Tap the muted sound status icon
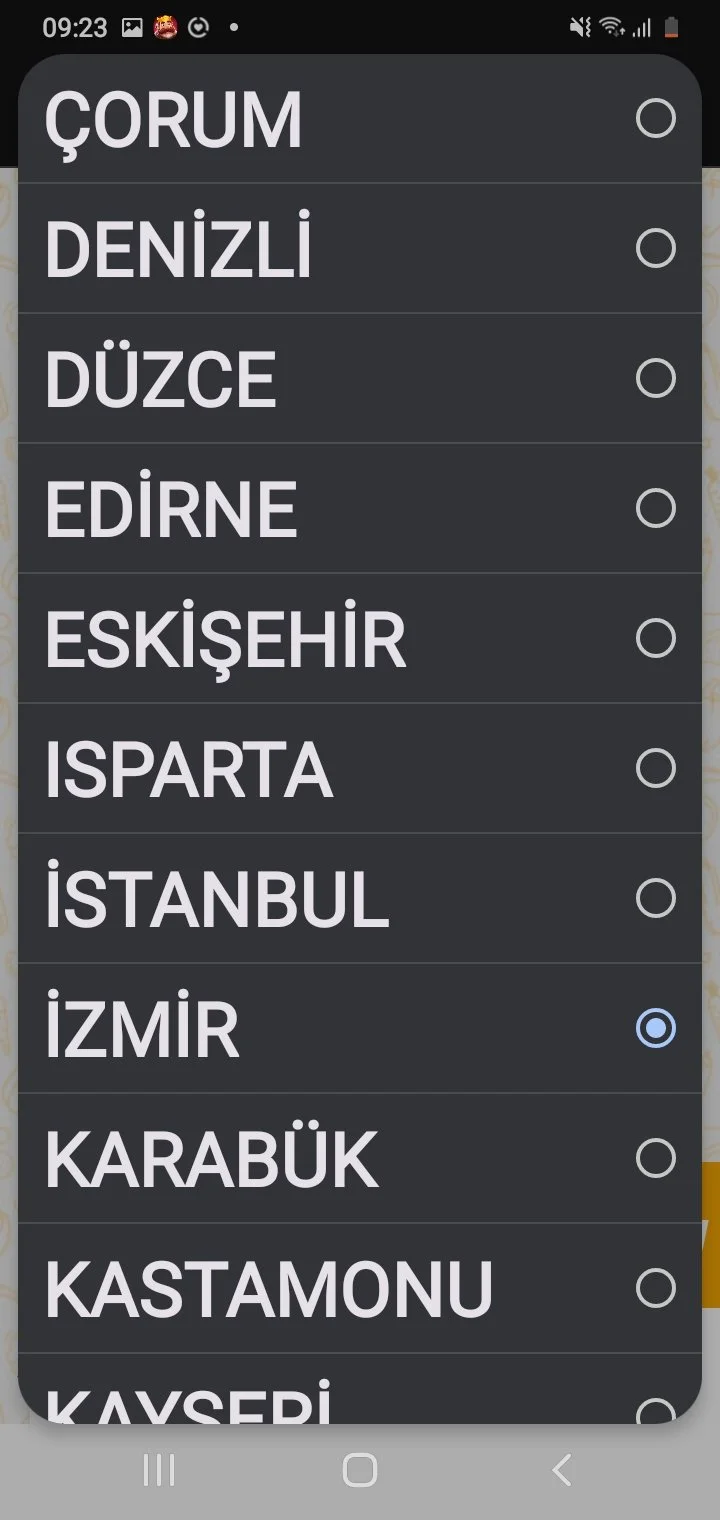The image size is (720, 1520). pos(580,28)
